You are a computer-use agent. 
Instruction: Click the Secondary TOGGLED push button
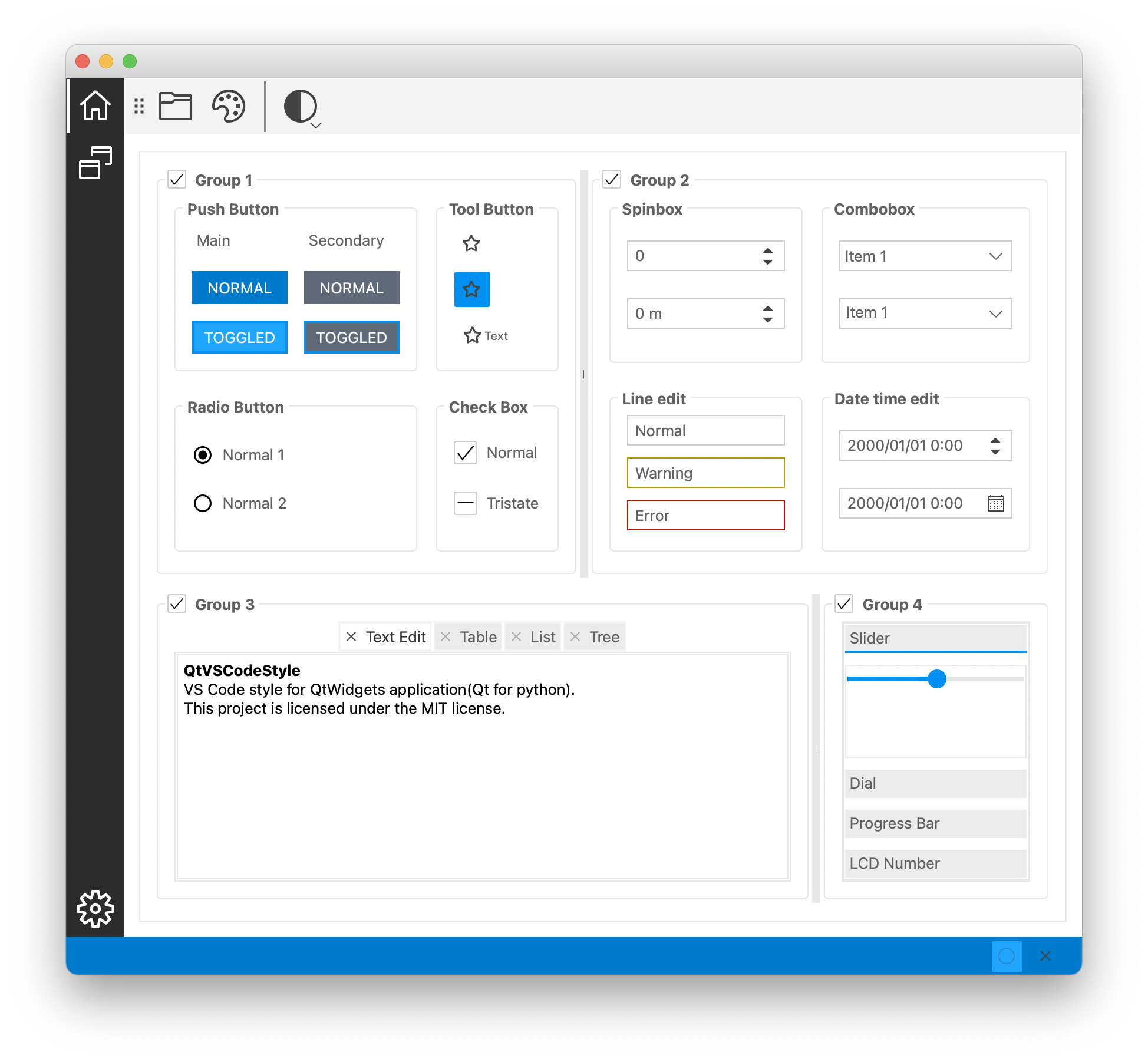point(352,338)
